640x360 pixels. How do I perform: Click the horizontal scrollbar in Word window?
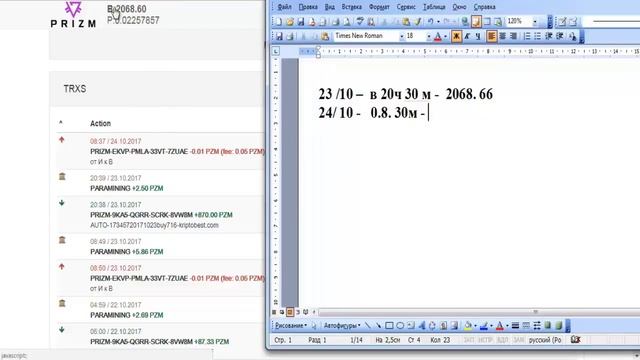[478, 312]
